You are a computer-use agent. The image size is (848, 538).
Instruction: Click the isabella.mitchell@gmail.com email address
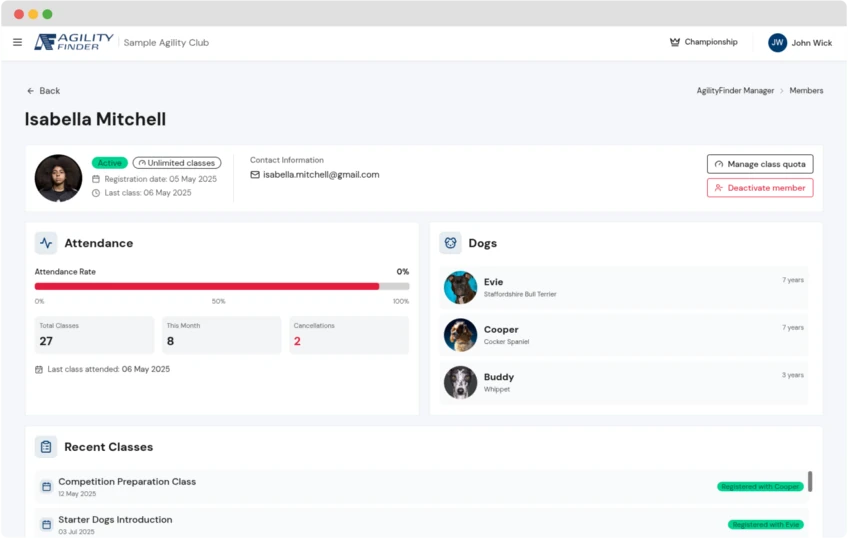pyautogui.click(x=321, y=175)
